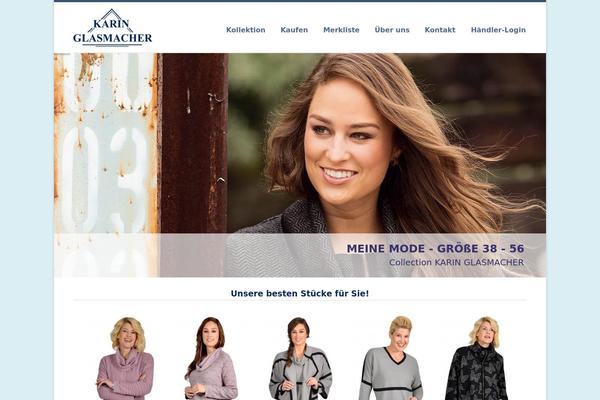
Task: Click the rusty brown metal beam in banner
Action: pyautogui.click(x=193, y=144)
